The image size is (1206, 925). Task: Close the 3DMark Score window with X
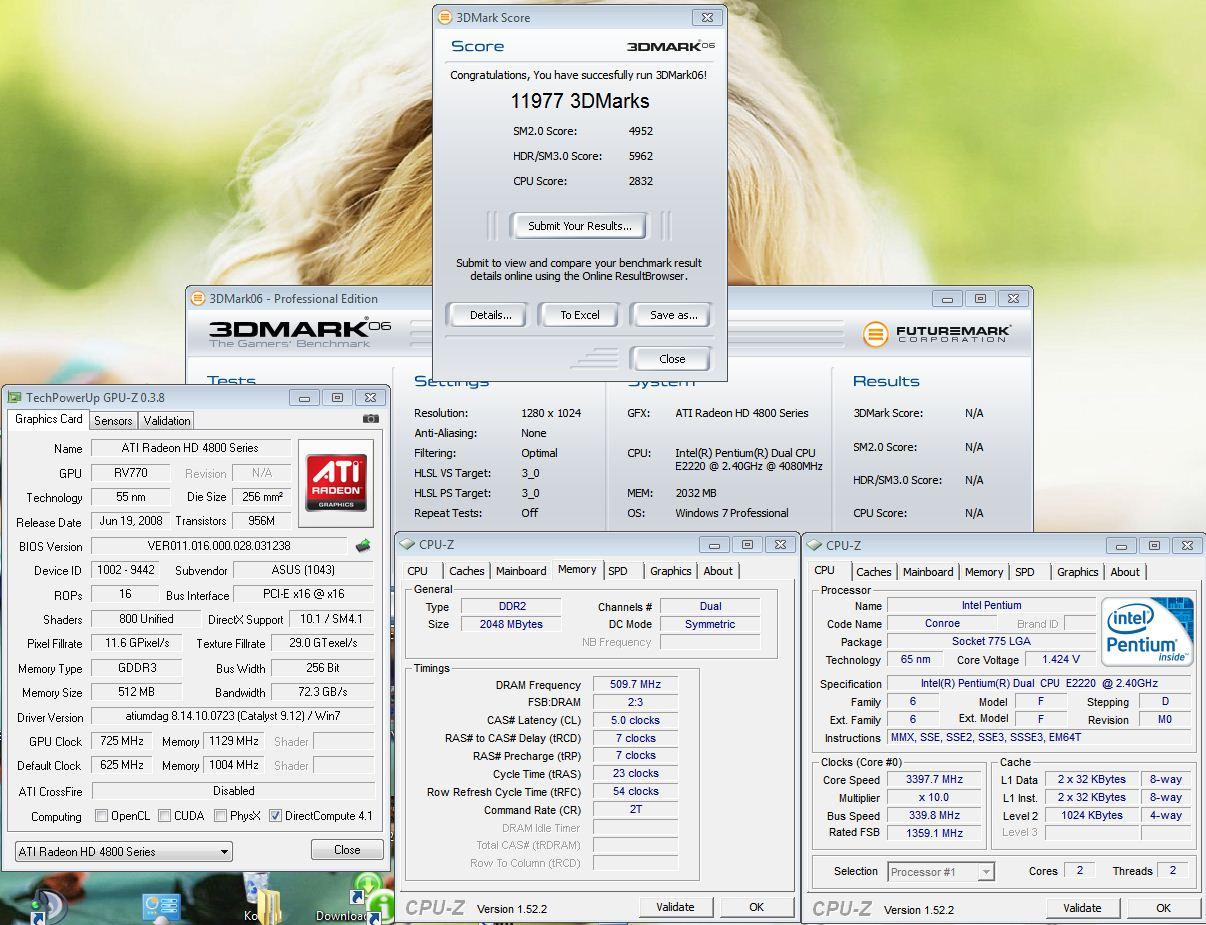(707, 17)
